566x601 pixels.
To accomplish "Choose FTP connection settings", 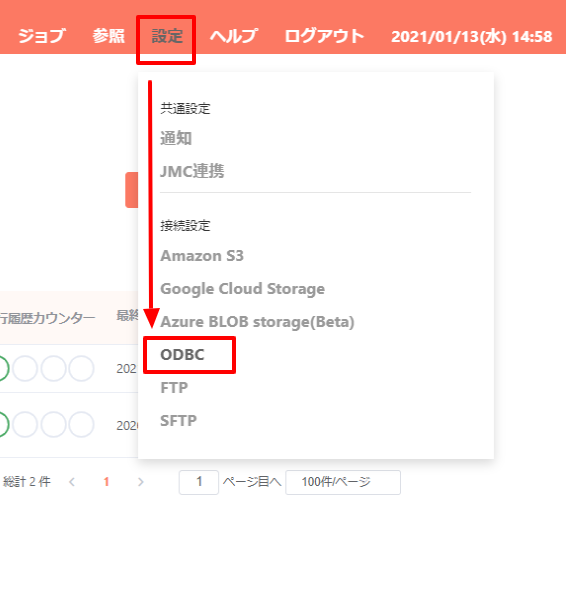I will coord(174,388).
